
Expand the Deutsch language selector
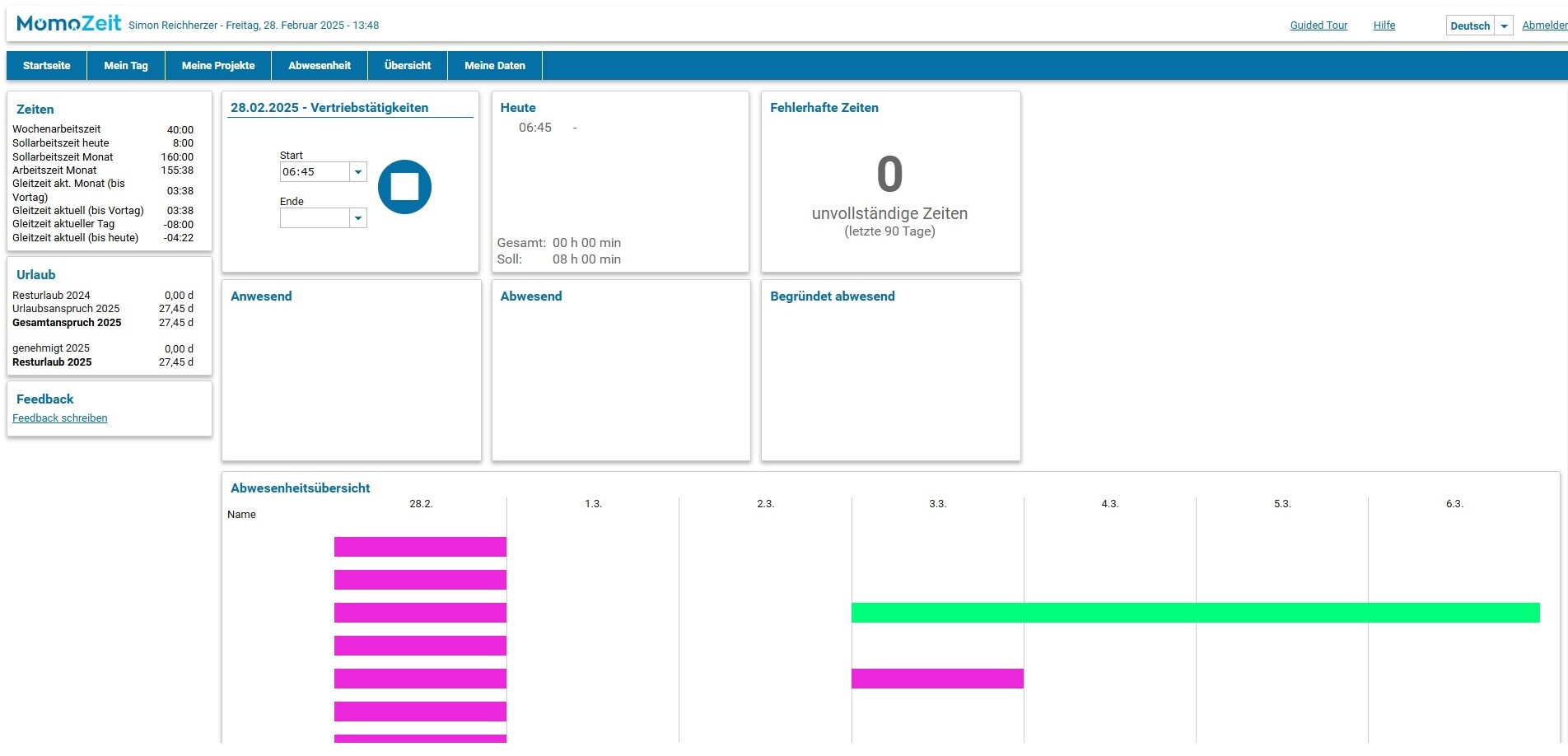coord(1503,26)
